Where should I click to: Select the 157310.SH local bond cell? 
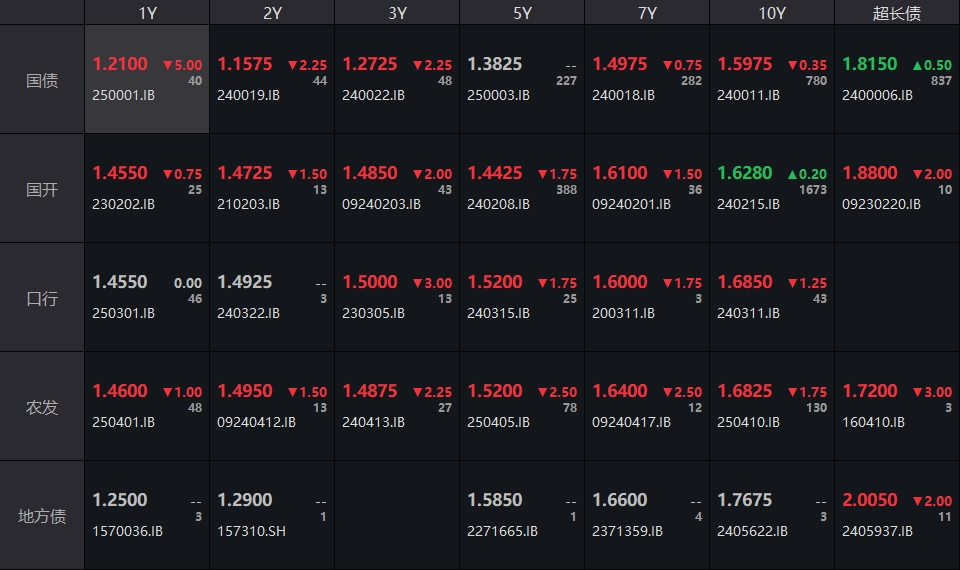(272, 515)
